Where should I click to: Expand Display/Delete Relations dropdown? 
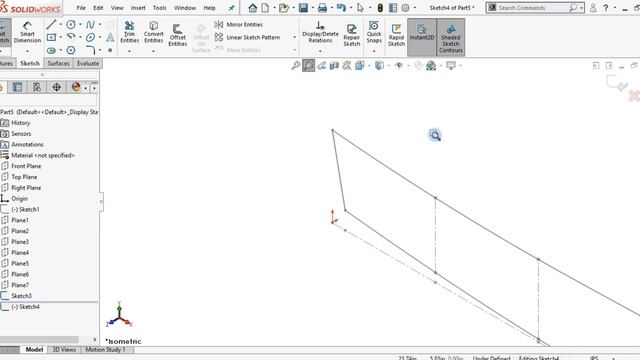point(320,51)
